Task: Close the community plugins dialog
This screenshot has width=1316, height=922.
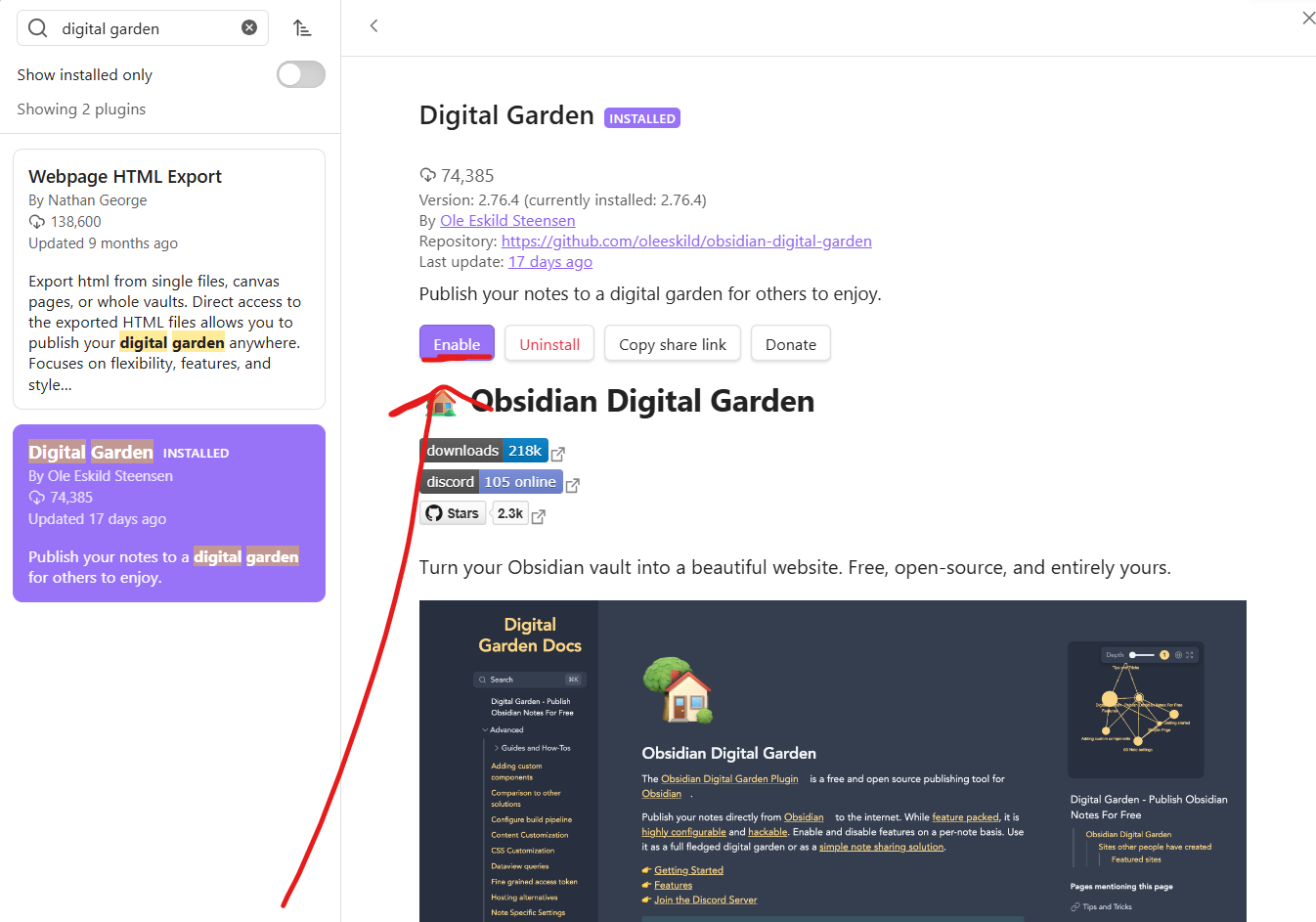Action: click(x=1308, y=18)
